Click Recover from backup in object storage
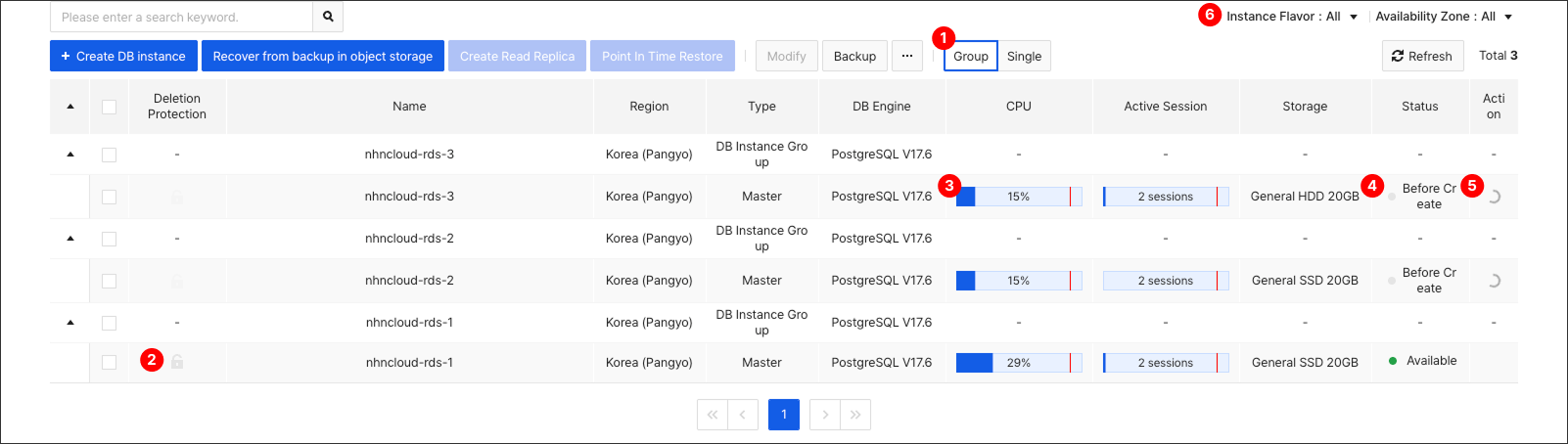1568x444 pixels. pos(323,56)
